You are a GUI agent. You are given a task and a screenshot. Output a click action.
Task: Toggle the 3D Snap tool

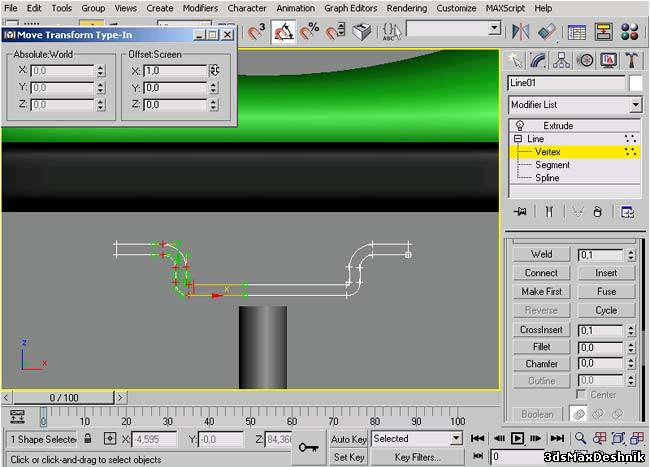click(256, 31)
